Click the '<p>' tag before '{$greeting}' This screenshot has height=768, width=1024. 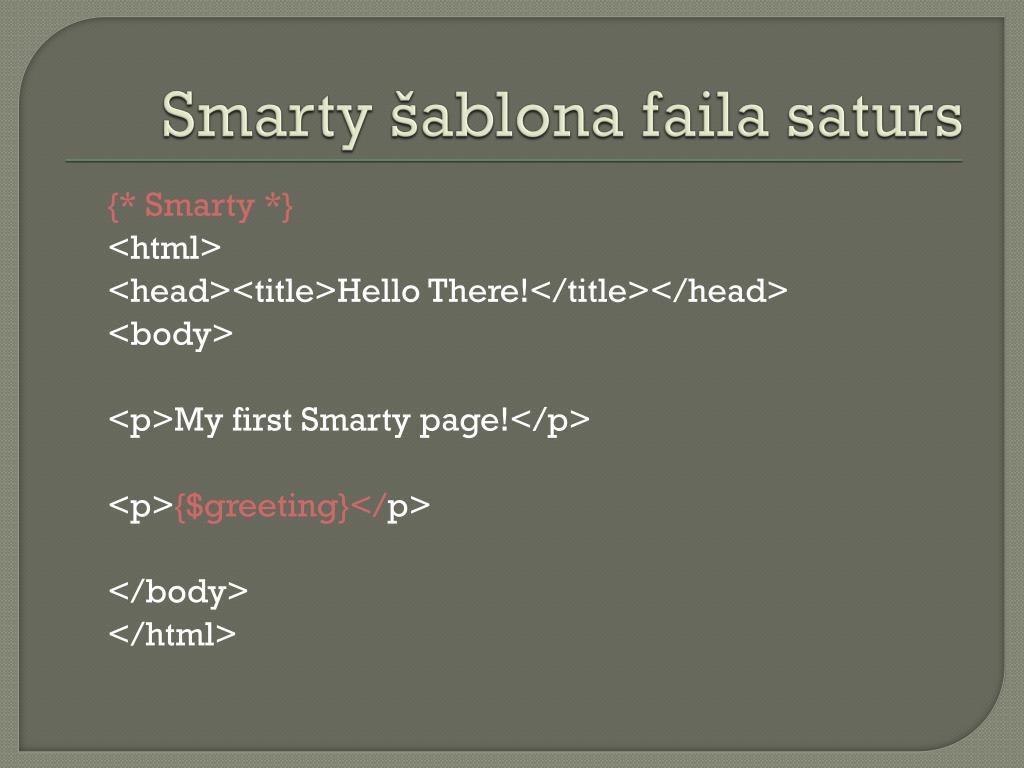[x=140, y=507]
